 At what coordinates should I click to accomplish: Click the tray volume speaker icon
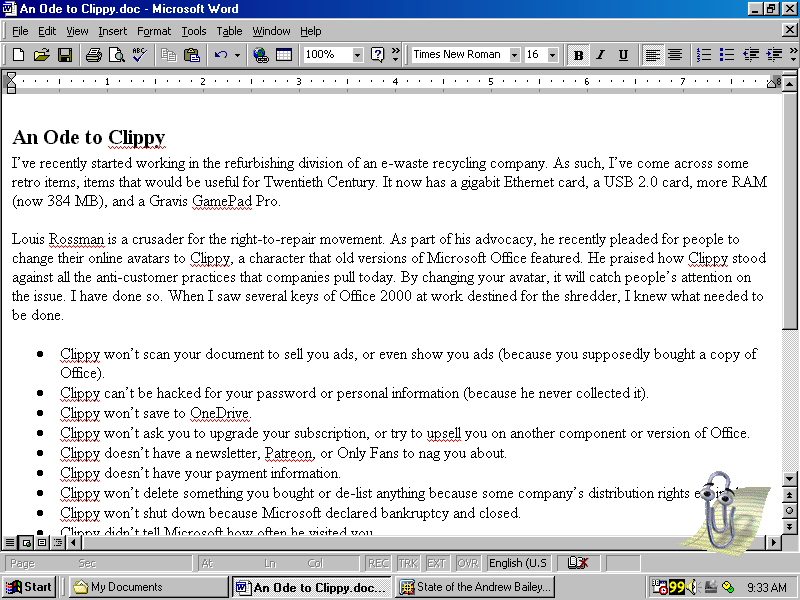coord(692,587)
